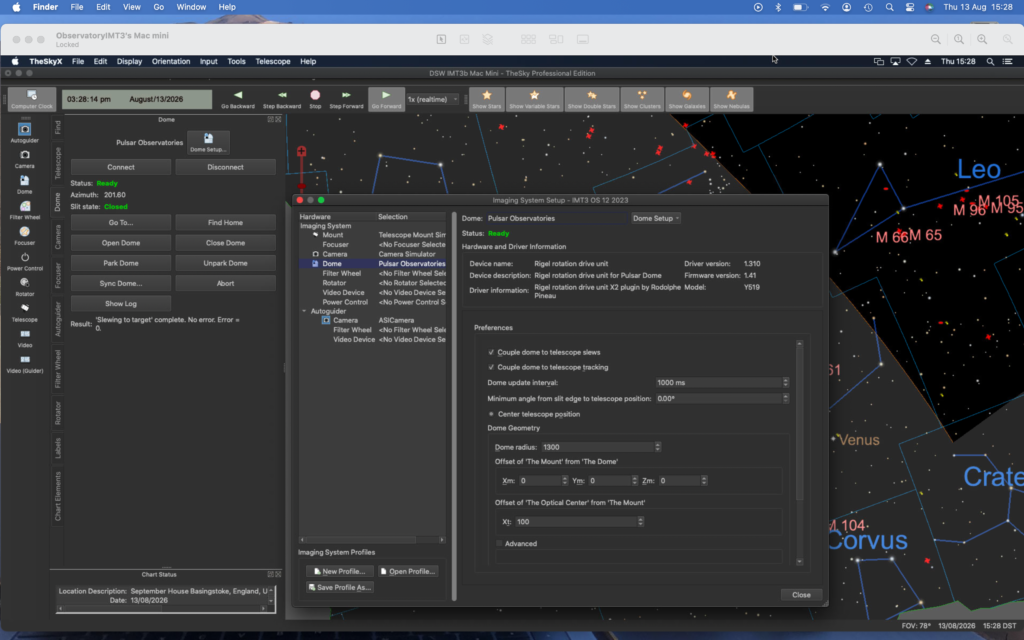This screenshot has width=1024, height=640.
Task: Select Center telescope position option
Action: pyautogui.click(x=491, y=414)
